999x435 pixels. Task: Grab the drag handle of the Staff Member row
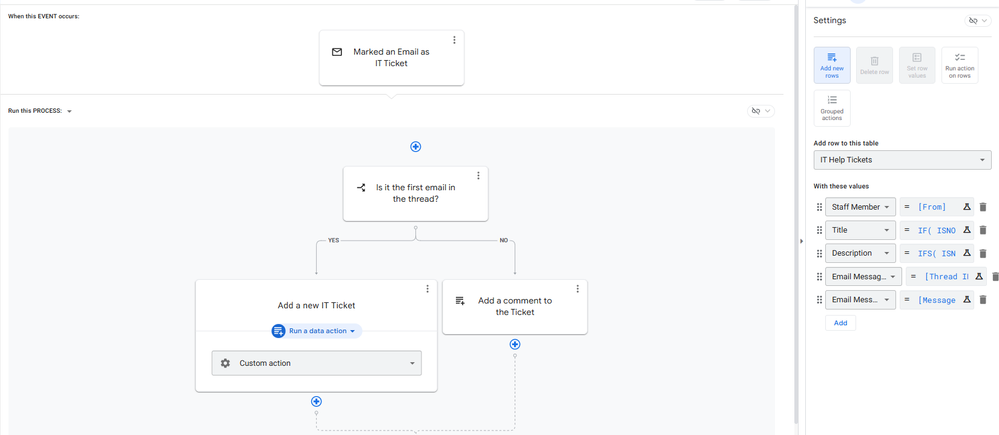click(819, 207)
